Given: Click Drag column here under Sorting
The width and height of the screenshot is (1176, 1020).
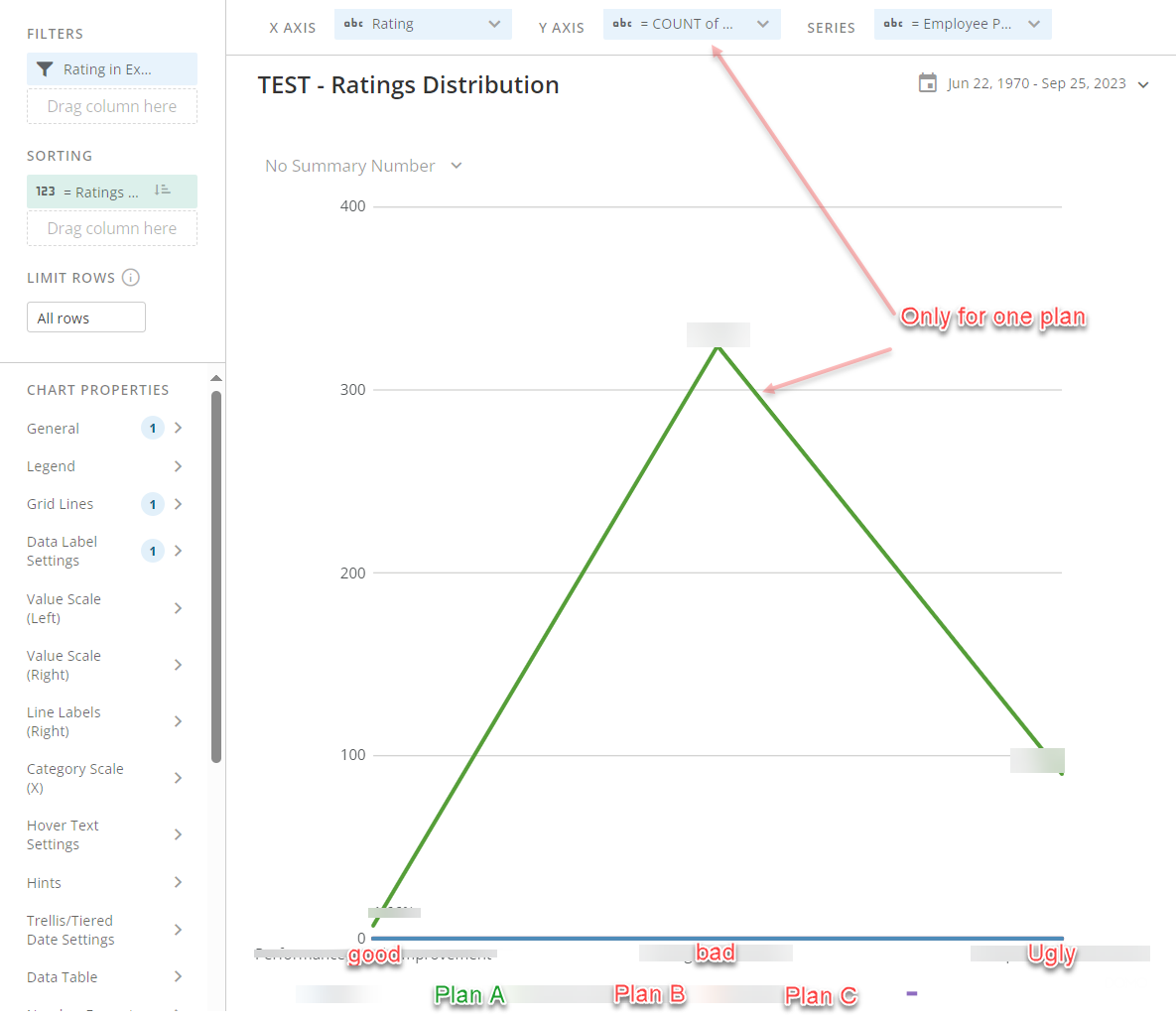Looking at the screenshot, I should coord(112,228).
